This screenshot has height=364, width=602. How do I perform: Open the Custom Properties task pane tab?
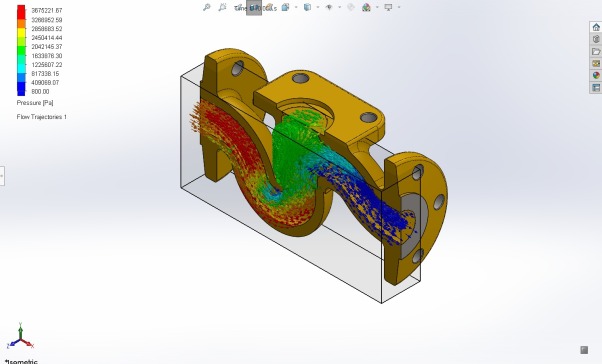click(x=596, y=88)
